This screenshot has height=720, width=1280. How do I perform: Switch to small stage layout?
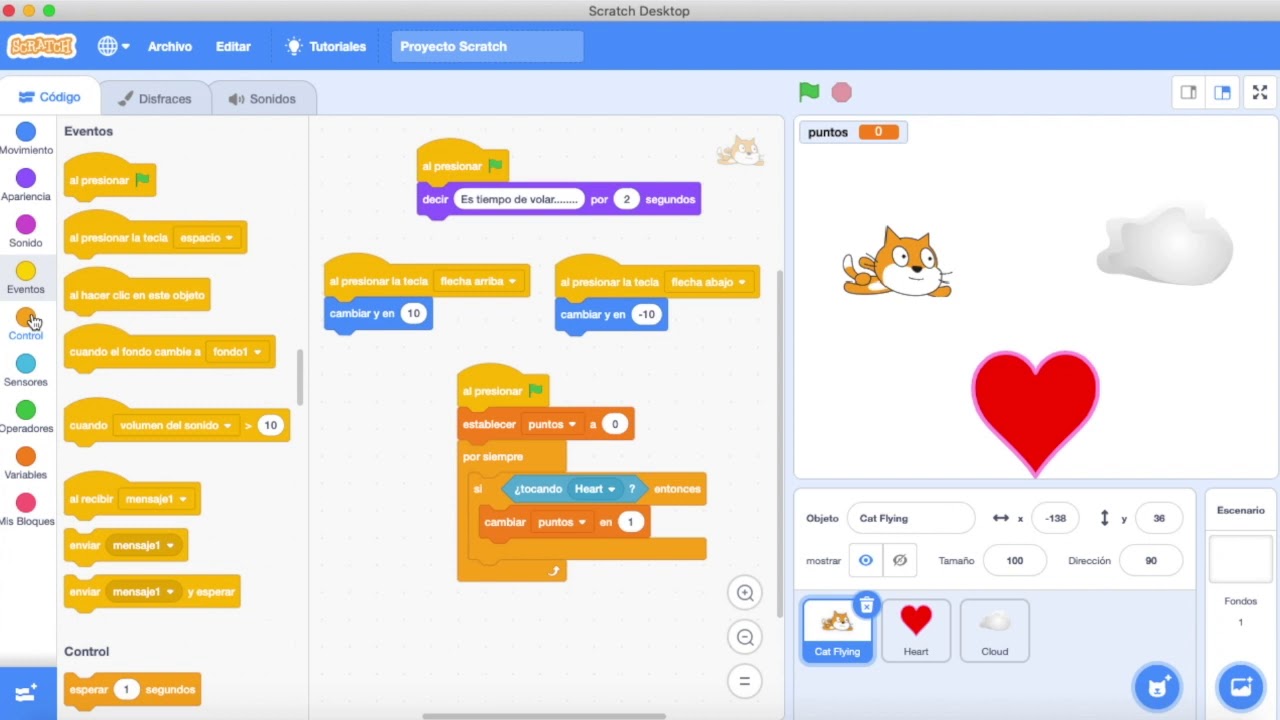tap(1188, 92)
